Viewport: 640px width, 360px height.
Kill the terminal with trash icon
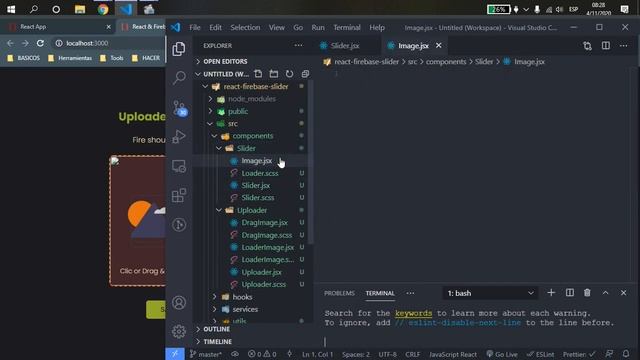[x=587, y=293]
